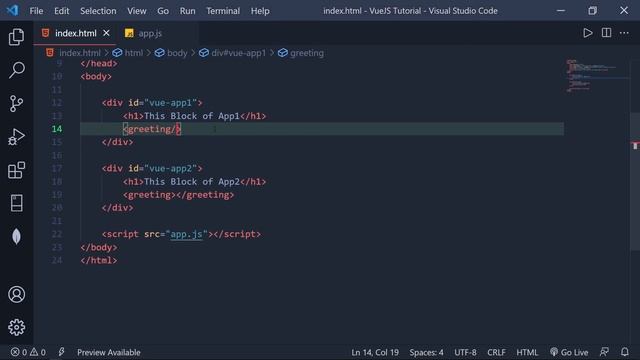Click the feedback icon in status bar
The width and height of the screenshot is (640, 360).
(604, 352)
